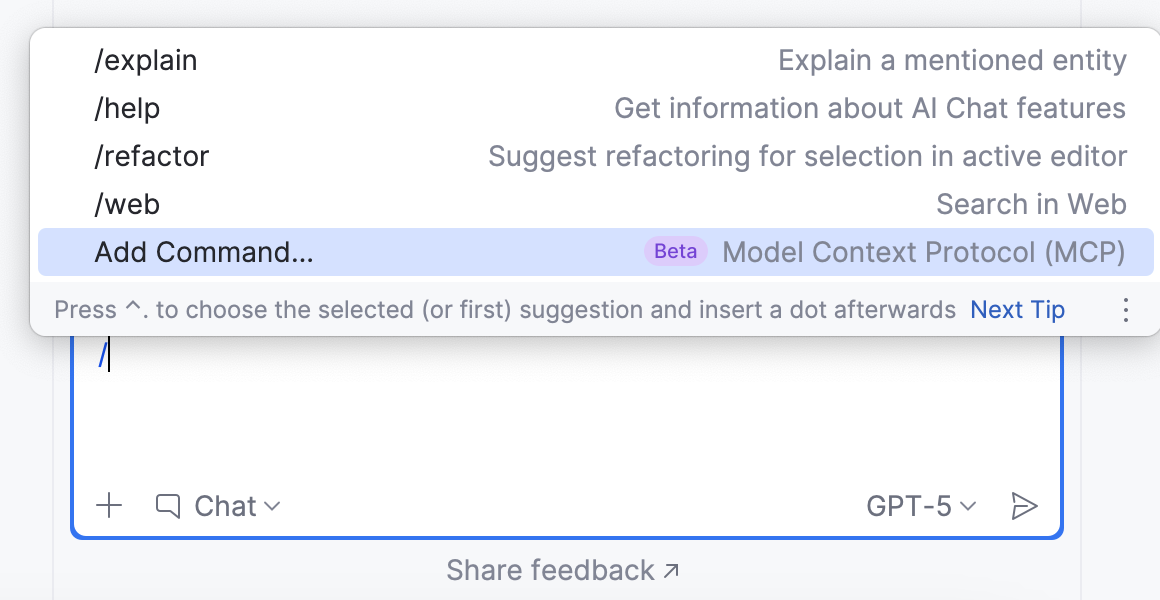Click the chat bubble icon next to Chat

pyautogui.click(x=166, y=506)
